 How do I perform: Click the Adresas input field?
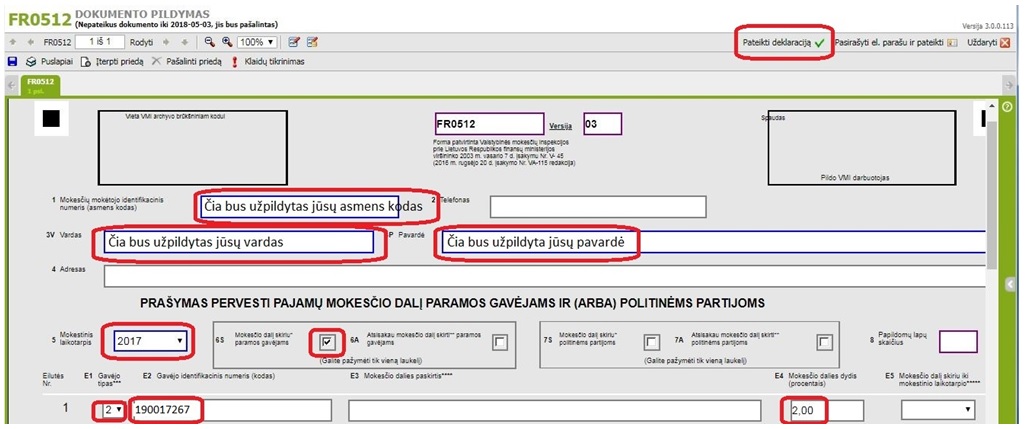click(544, 276)
